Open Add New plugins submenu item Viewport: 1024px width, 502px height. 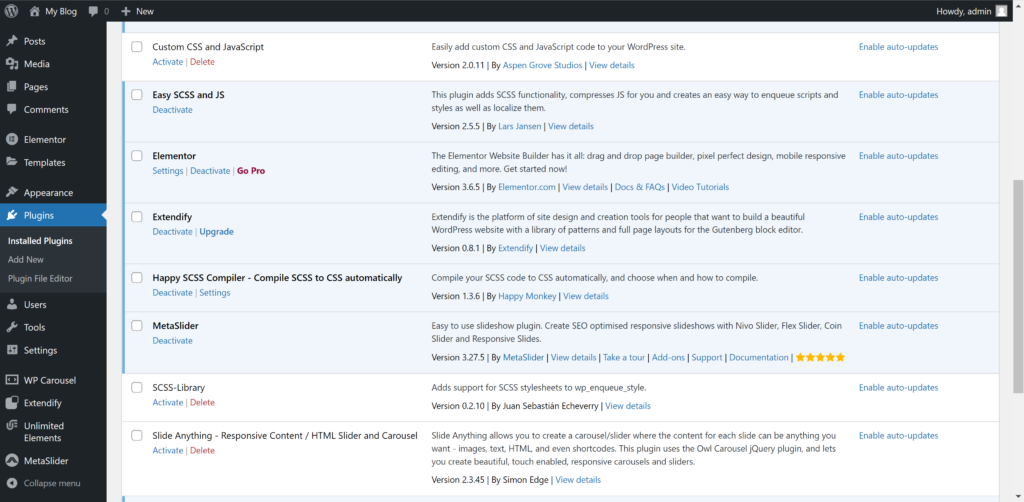pos(25,260)
